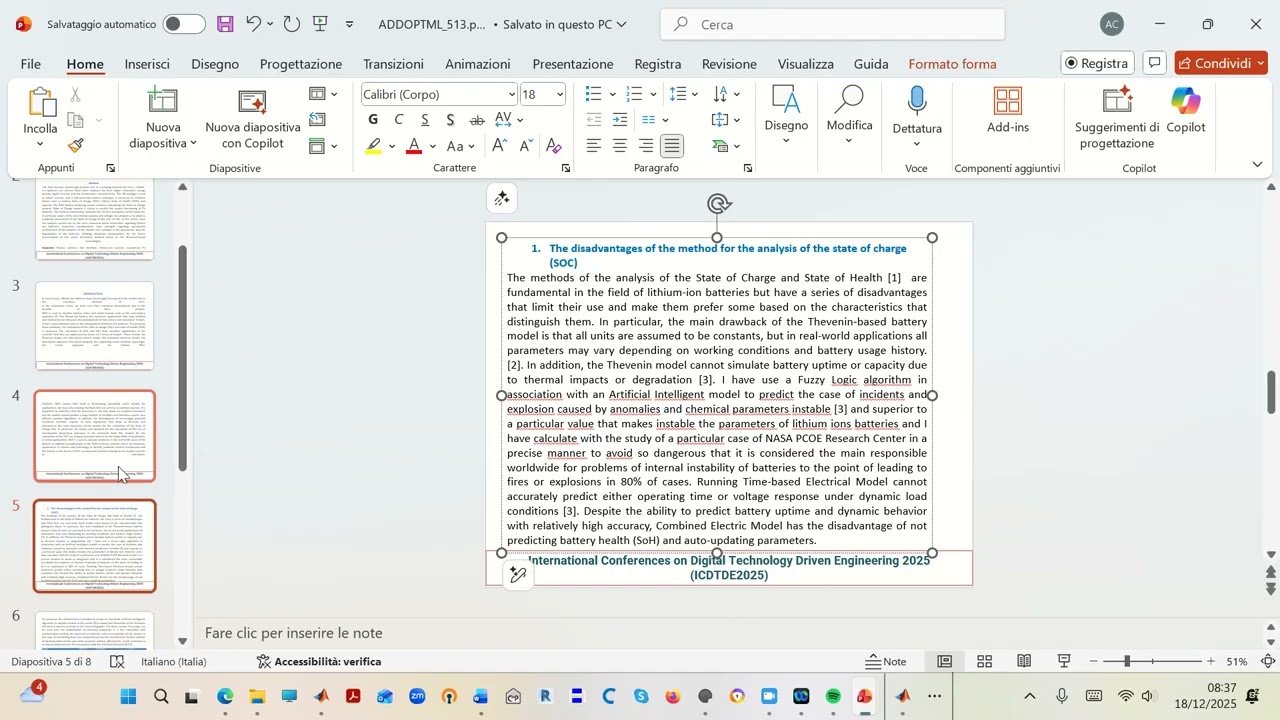The image size is (1280, 720).
Task: Toggle strikethrough (ab) formatting
Action: [477, 120]
